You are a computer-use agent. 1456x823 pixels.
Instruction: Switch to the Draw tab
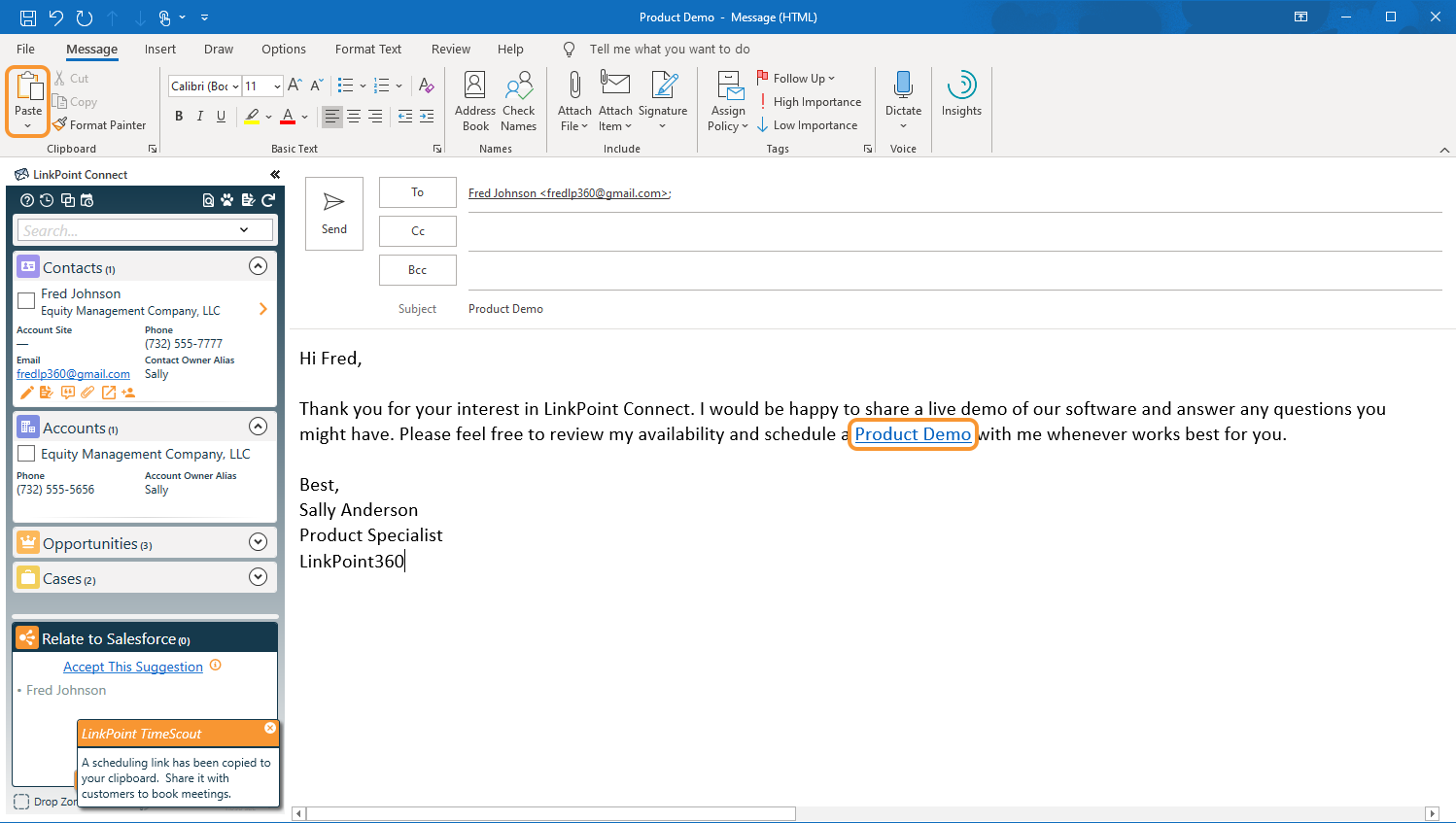[x=219, y=49]
